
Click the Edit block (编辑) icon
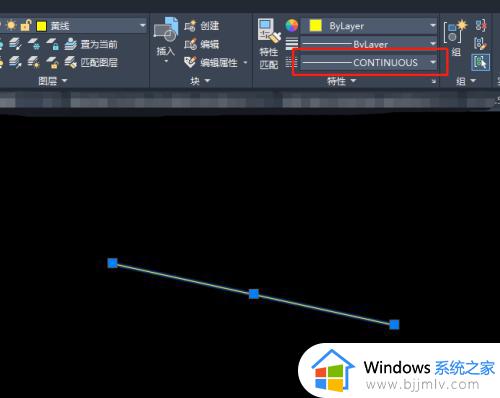click(x=190, y=44)
